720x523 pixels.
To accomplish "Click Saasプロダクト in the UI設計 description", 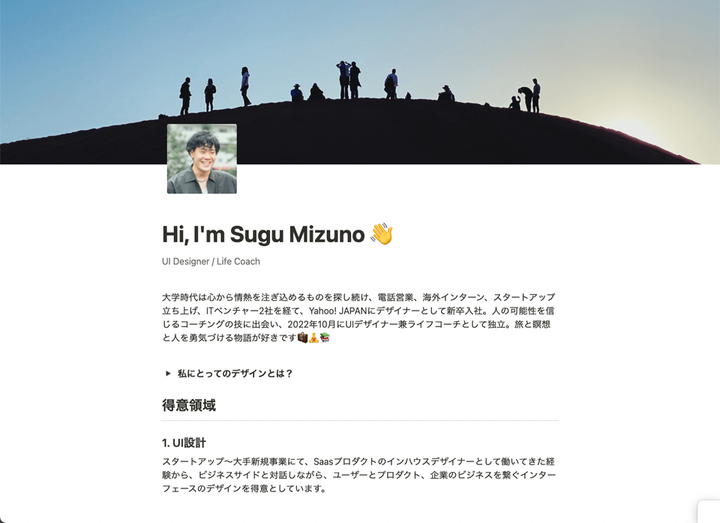I will tap(347, 461).
